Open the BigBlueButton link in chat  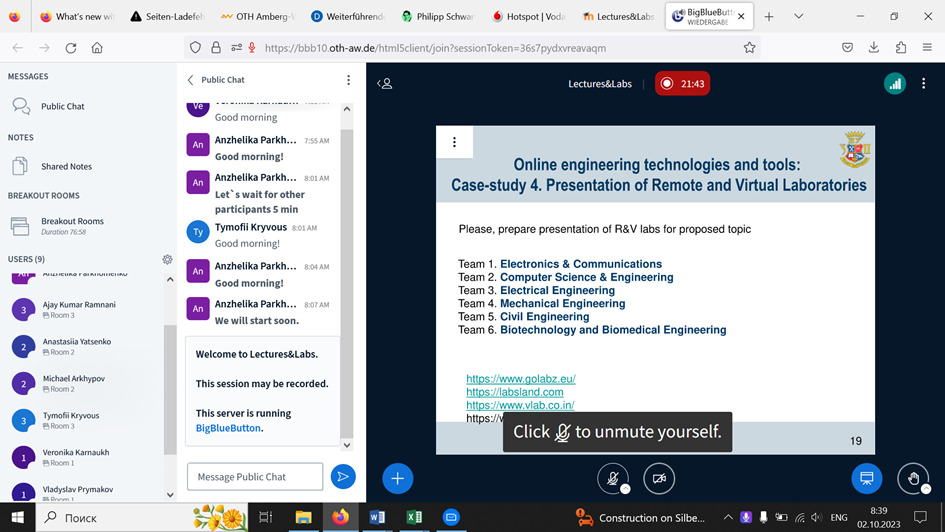point(227,427)
